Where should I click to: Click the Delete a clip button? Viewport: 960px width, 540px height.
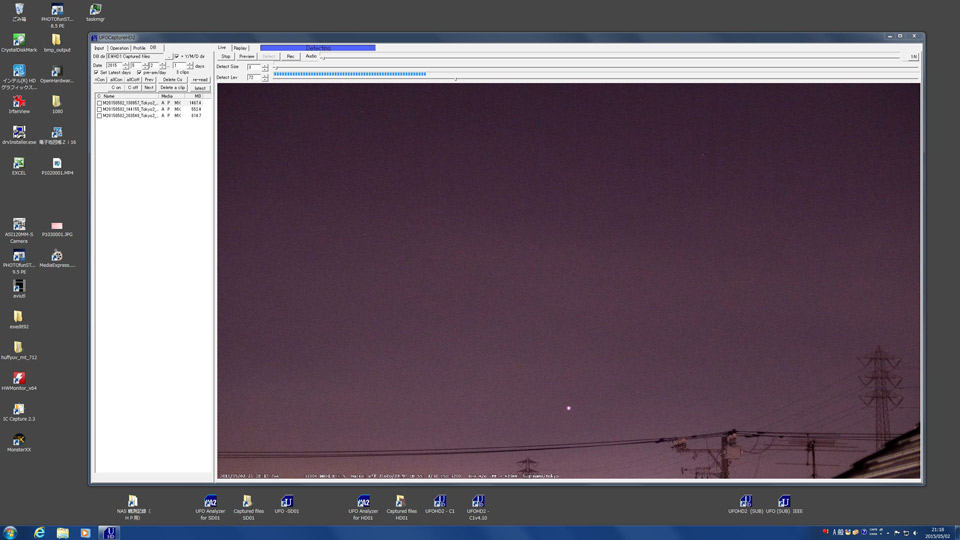click(173, 88)
